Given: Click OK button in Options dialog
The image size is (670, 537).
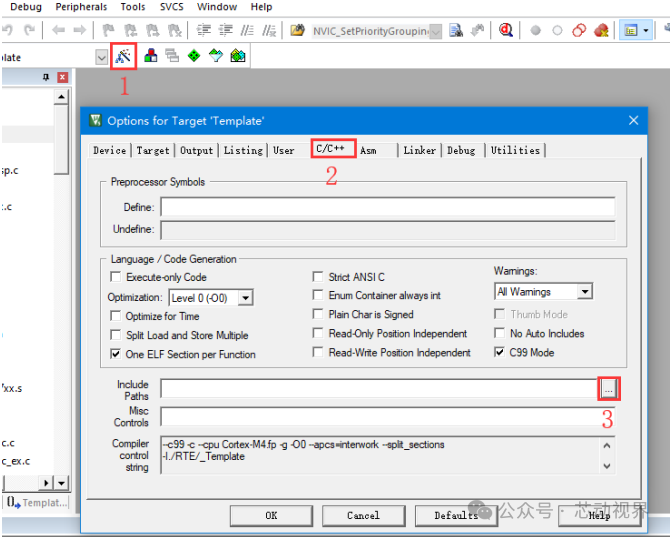Looking at the screenshot, I should (271, 516).
